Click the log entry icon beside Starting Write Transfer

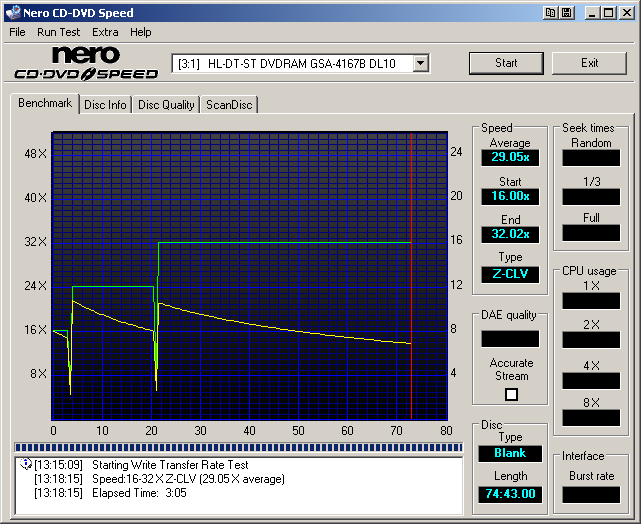tap(26, 465)
